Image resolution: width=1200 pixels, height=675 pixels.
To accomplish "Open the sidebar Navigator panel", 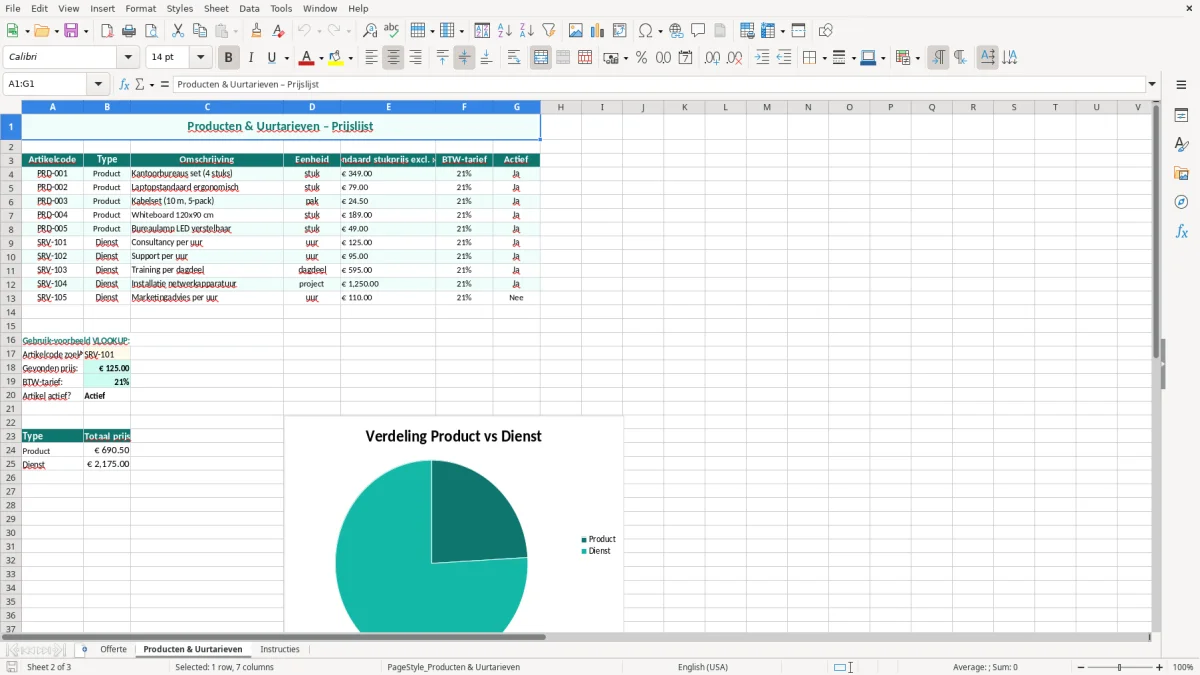I will point(1181,202).
